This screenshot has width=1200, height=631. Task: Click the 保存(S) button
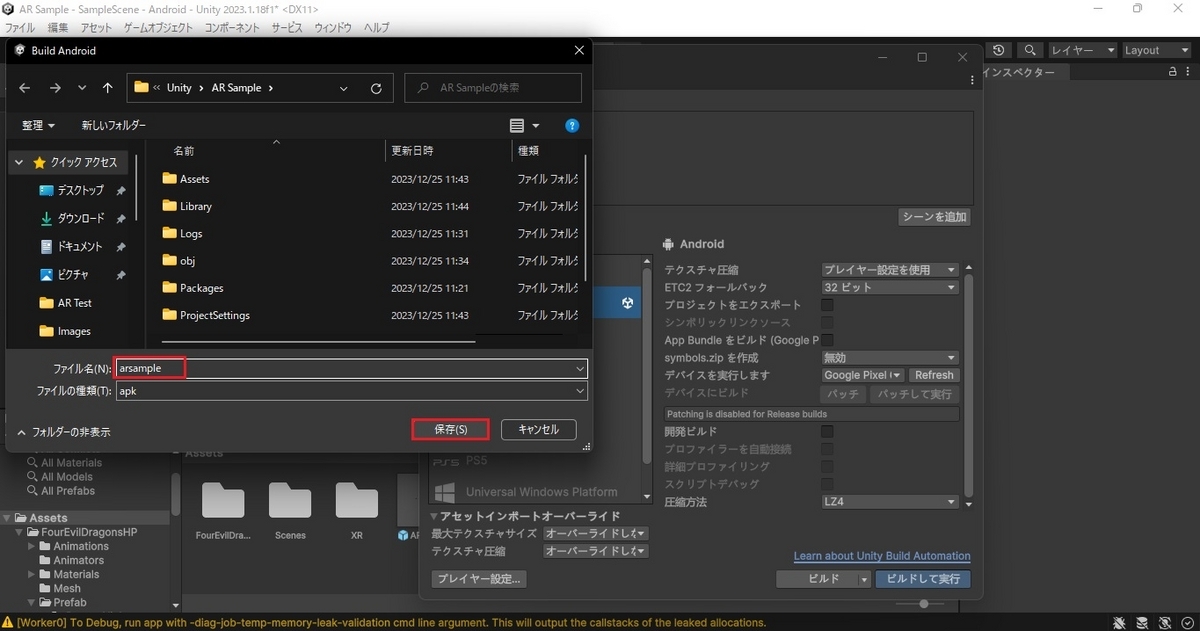coord(450,429)
